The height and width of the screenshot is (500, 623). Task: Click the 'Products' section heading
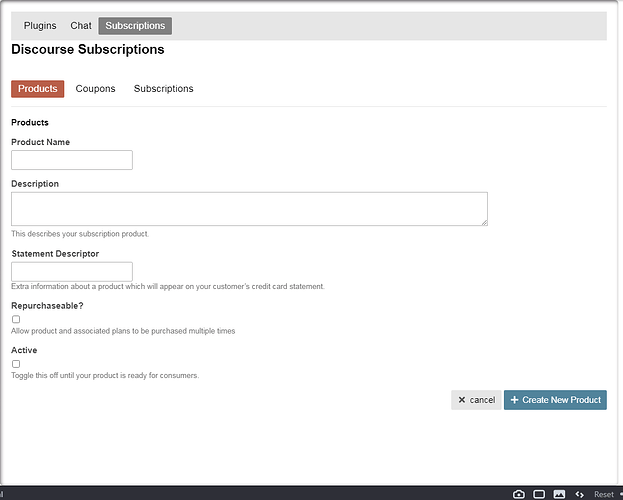tap(30, 122)
